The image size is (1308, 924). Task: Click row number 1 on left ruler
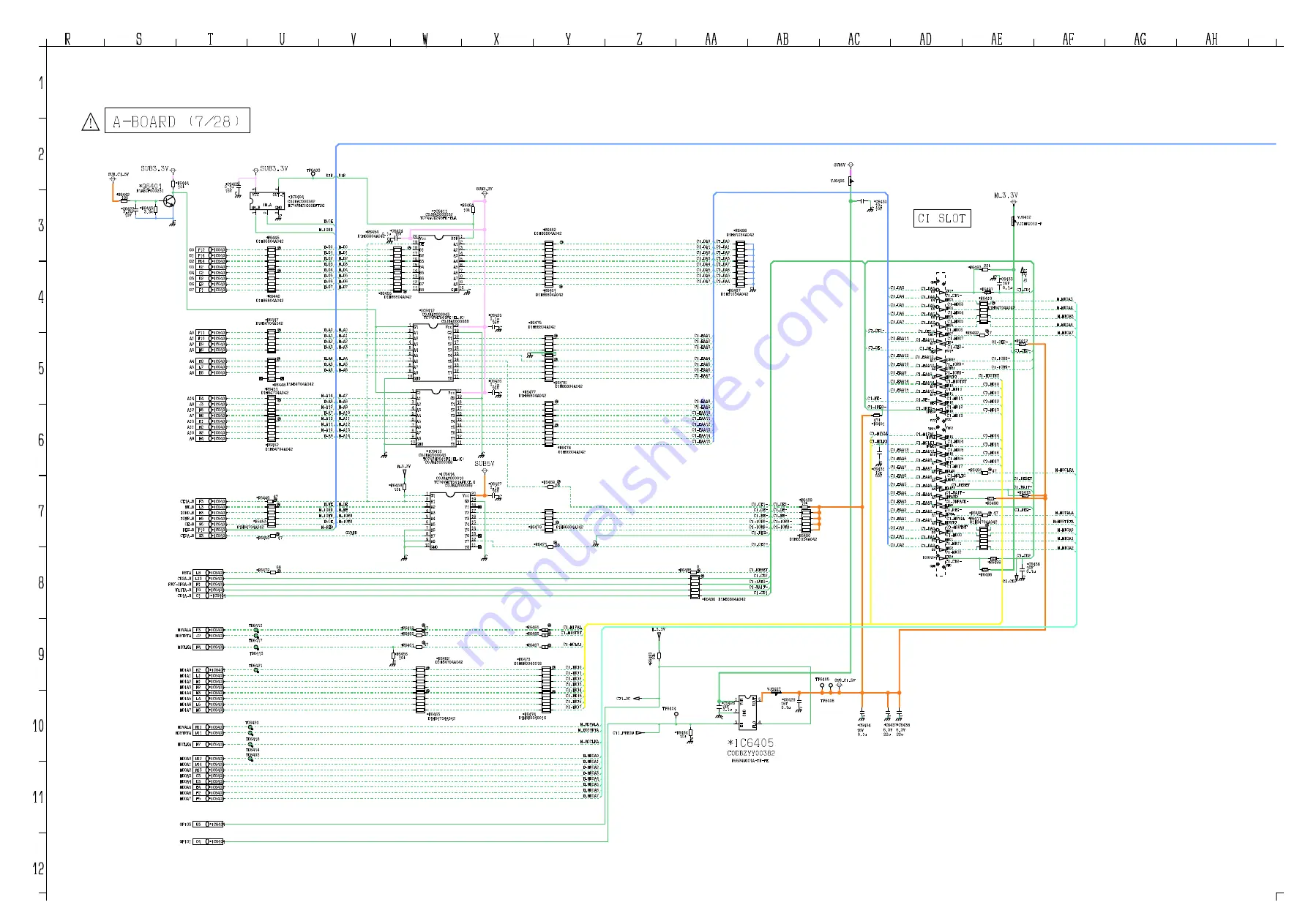coord(41,83)
